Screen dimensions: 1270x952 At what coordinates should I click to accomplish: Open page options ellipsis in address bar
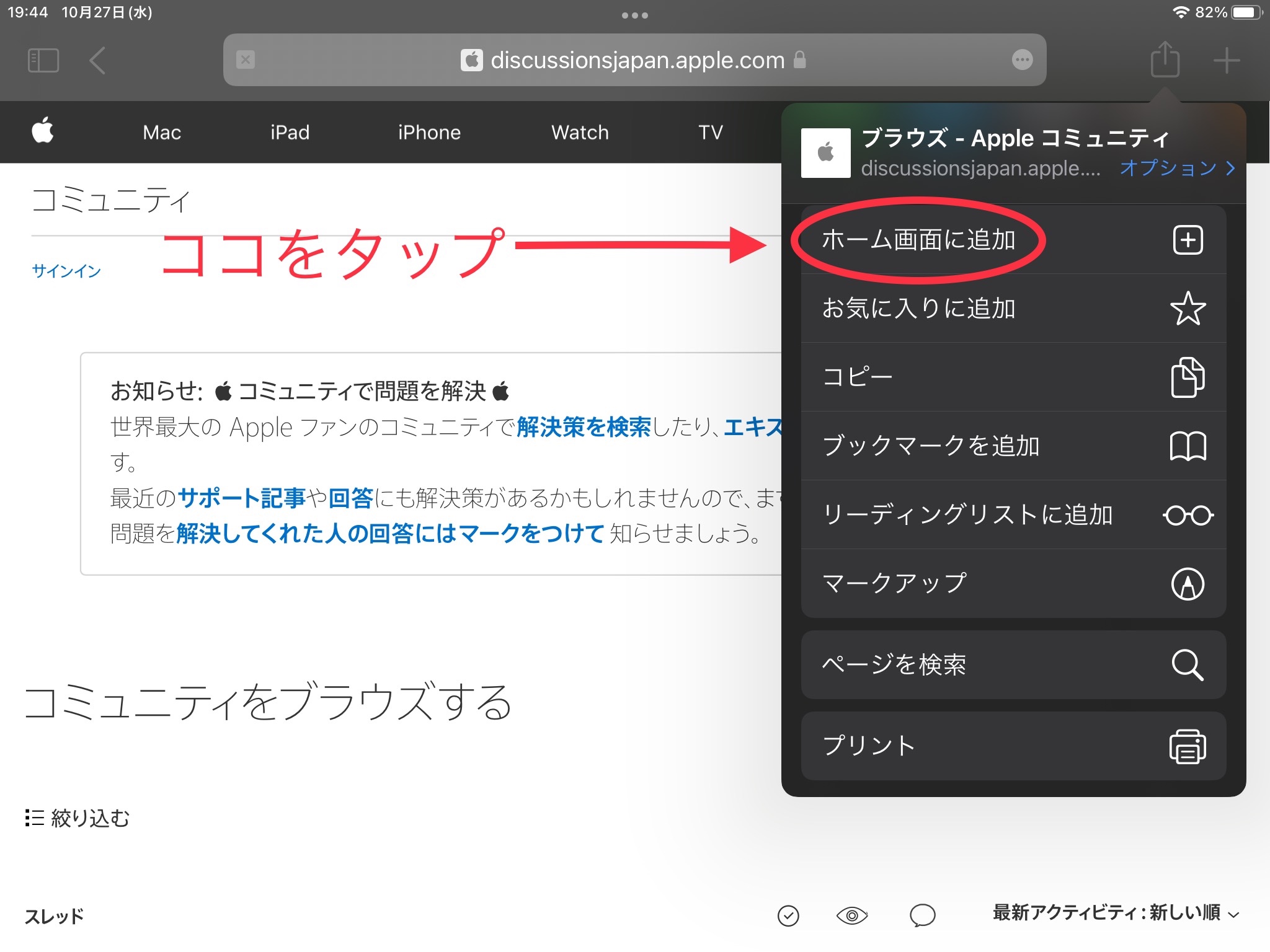(x=1022, y=60)
